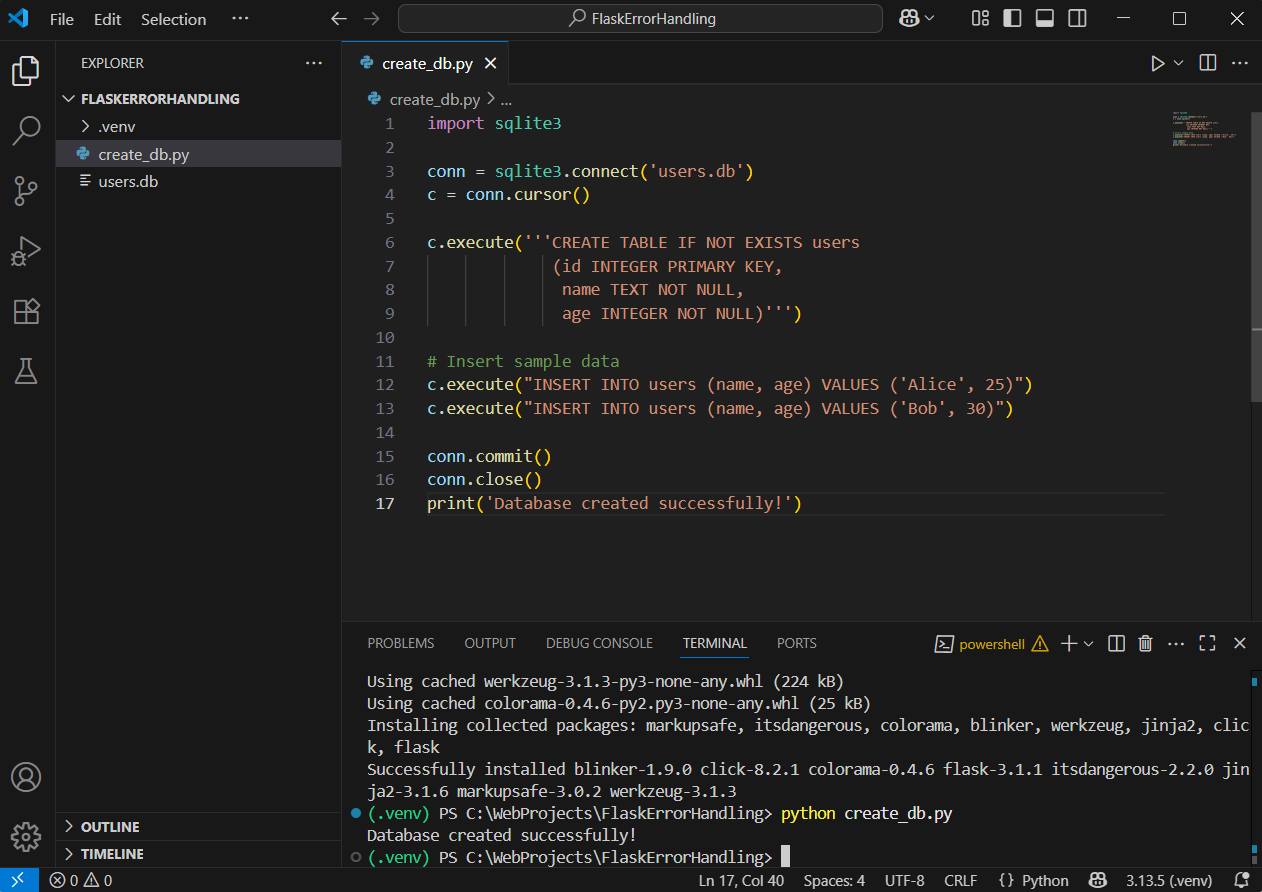Change end of line sequence CRLF
This screenshot has height=892, width=1262.
pos(961,880)
